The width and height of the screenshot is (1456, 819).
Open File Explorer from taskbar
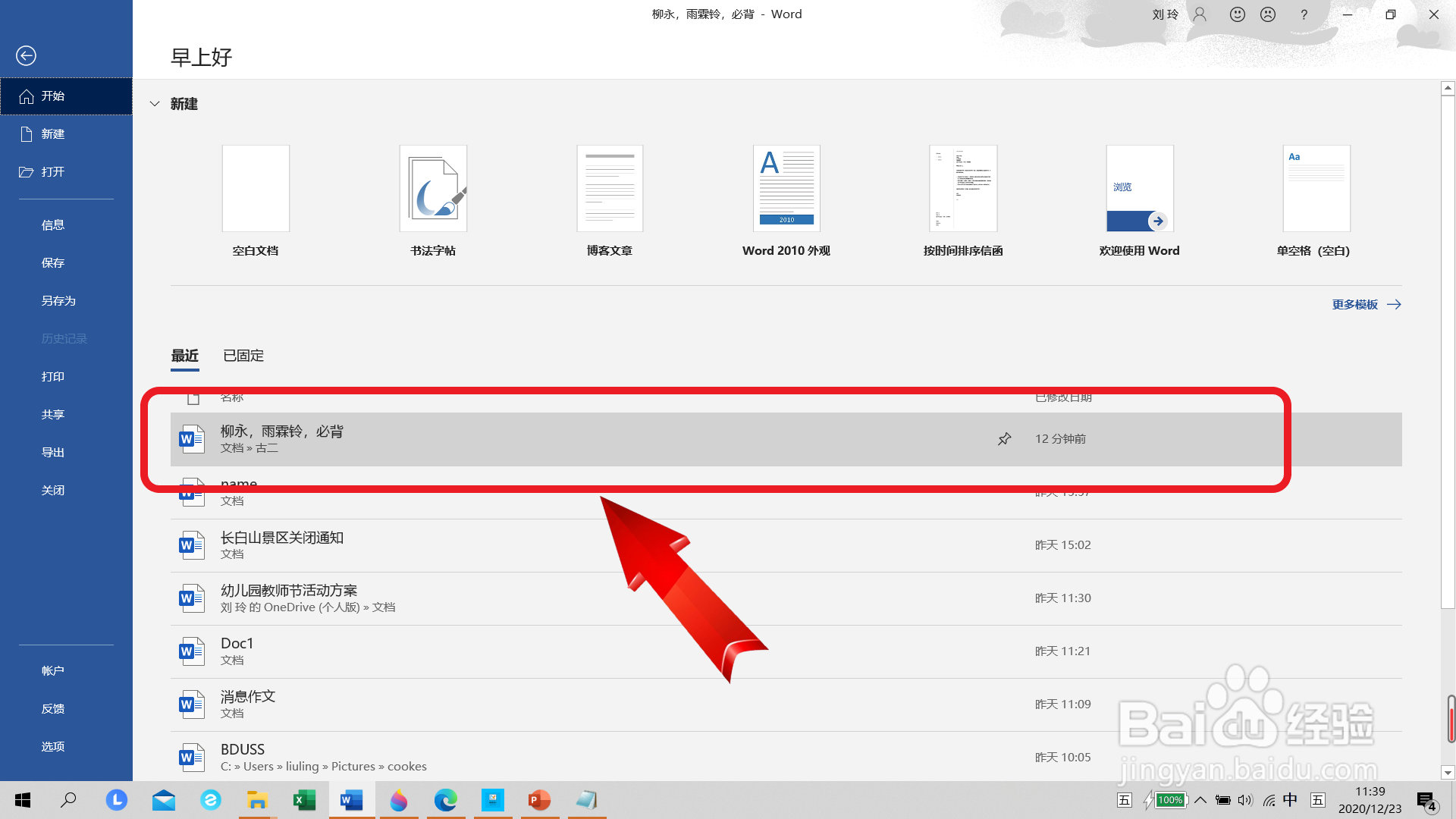[x=257, y=800]
